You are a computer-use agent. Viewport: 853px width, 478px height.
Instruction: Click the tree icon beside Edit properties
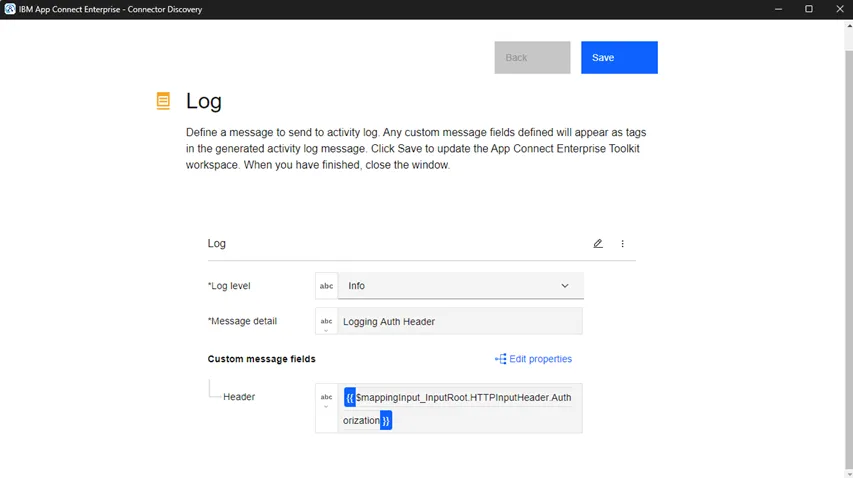click(x=500, y=359)
